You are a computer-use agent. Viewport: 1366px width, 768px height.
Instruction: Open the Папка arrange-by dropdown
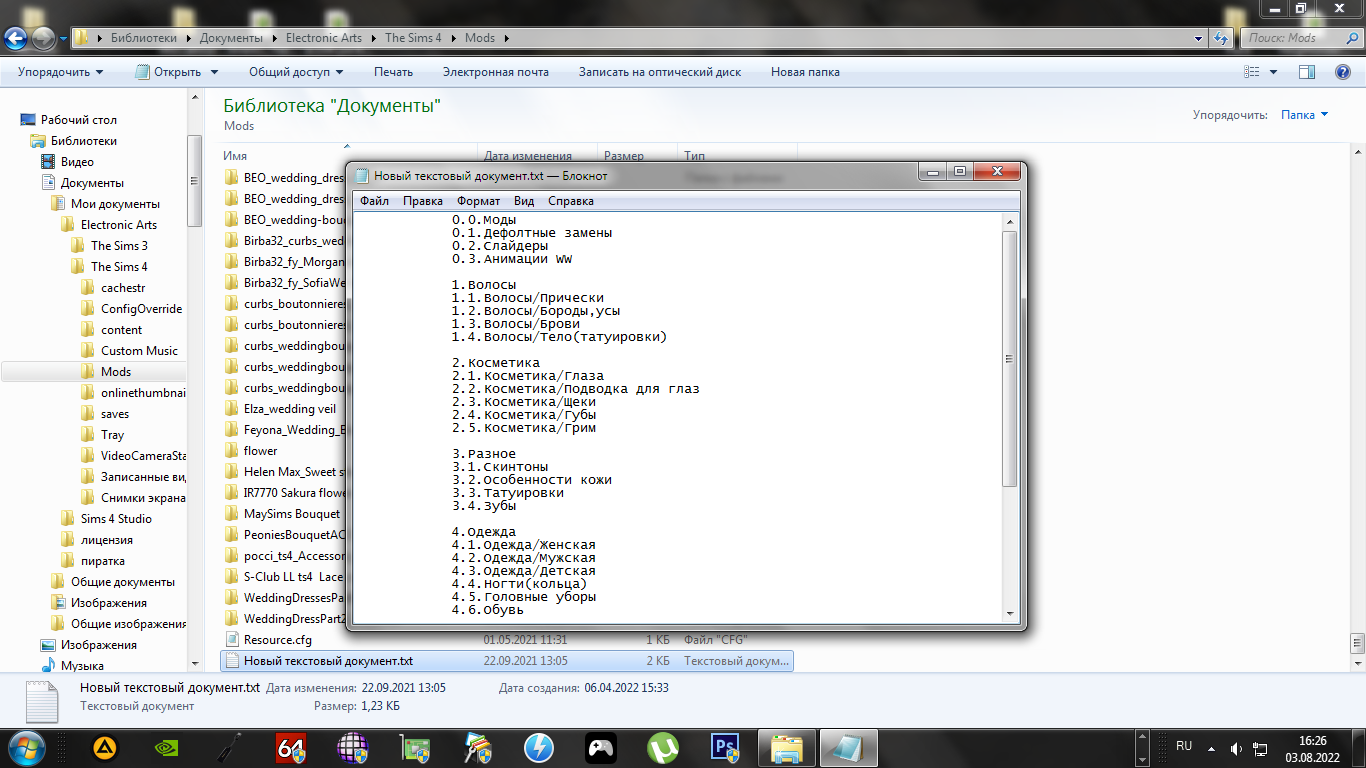(x=1305, y=115)
